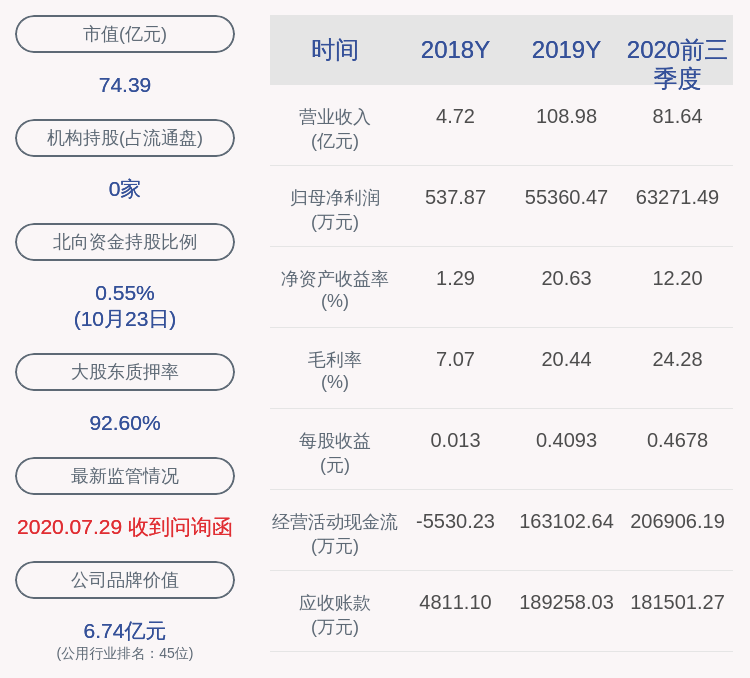
Task: Click the 公用行业排名：45位 note
Action: (x=125, y=654)
